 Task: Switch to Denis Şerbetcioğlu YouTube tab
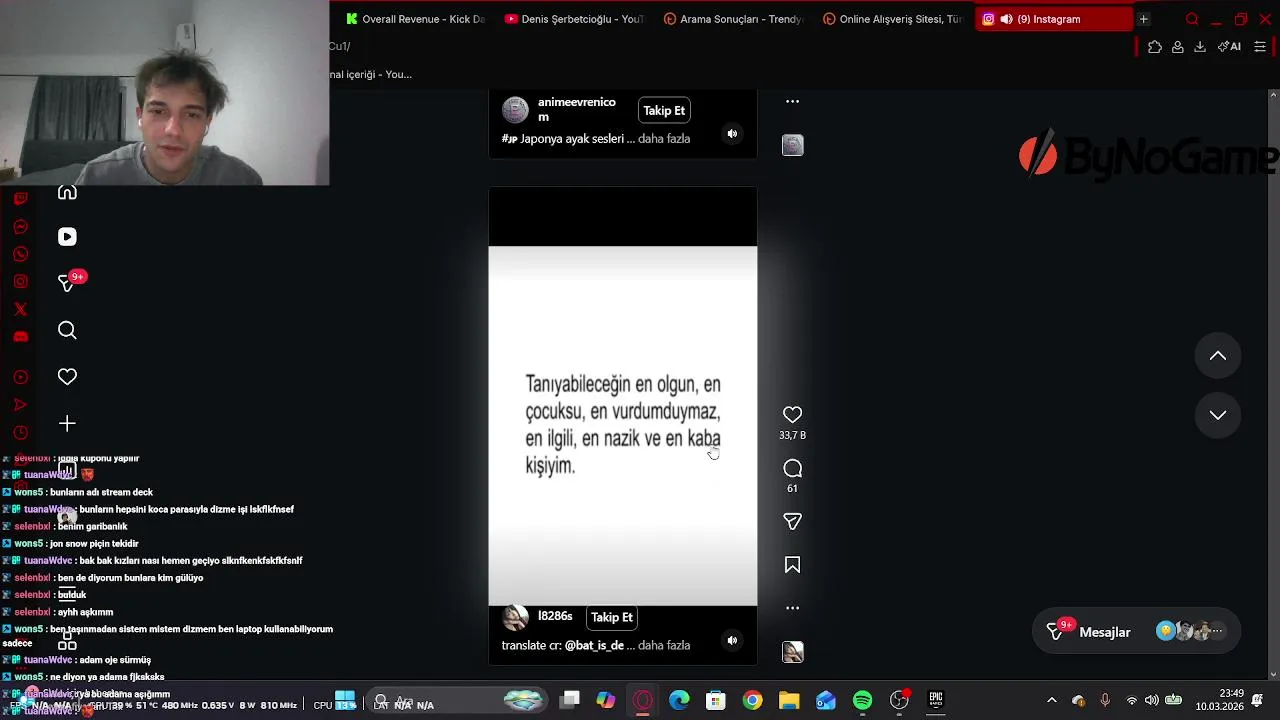click(574, 19)
